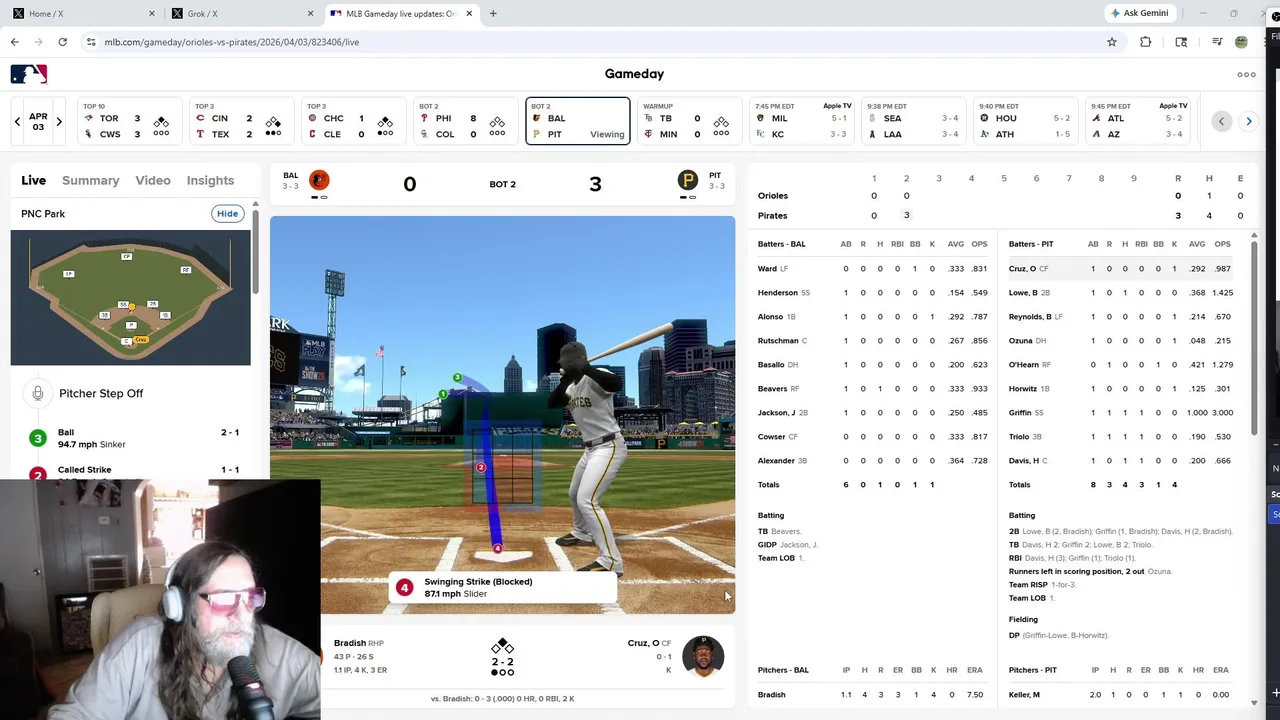Switch to the Video tab
Screen dimensions: 1280x720
click(x=153, y=180)
